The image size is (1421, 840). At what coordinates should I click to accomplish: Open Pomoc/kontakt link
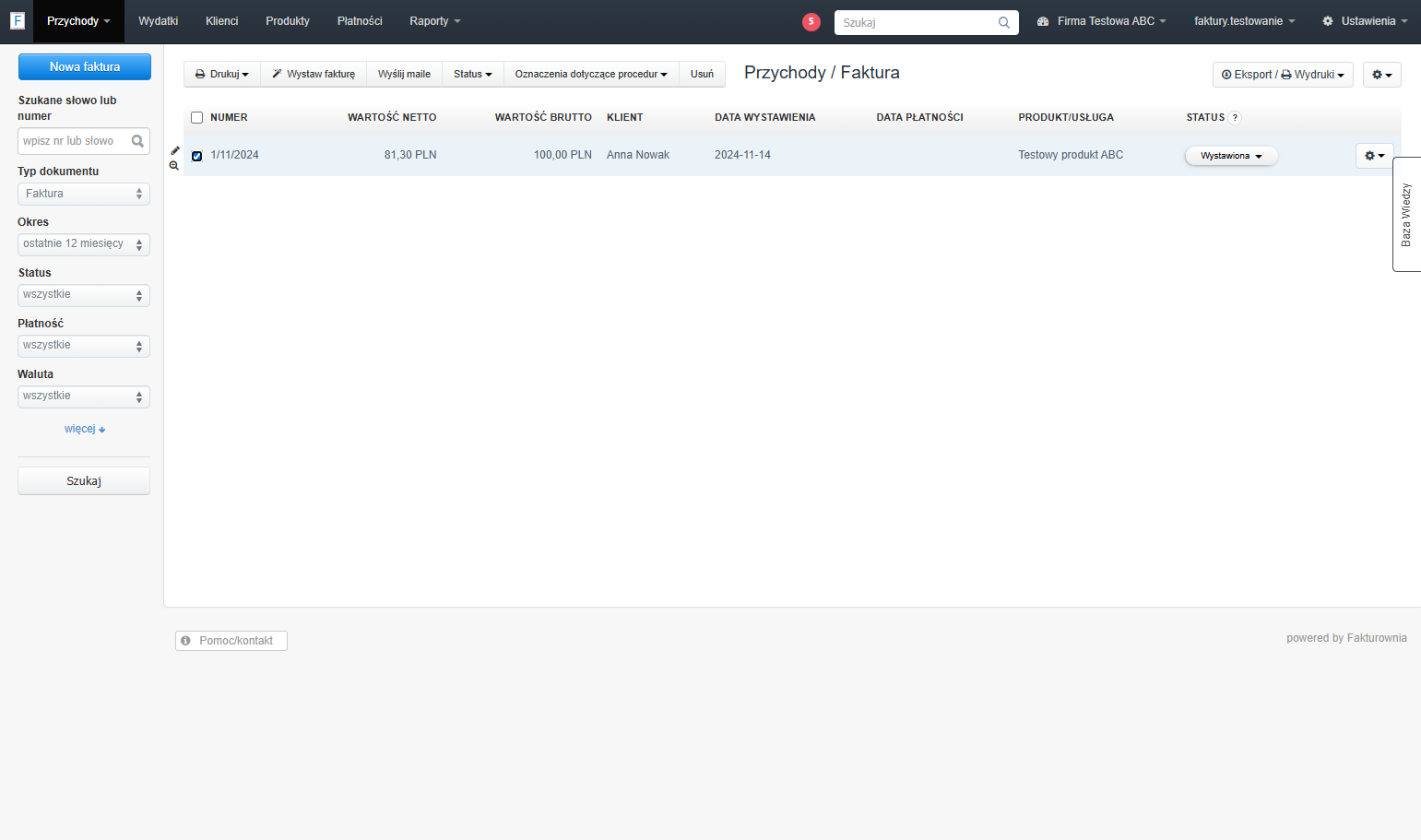click(x=231, y=641)
